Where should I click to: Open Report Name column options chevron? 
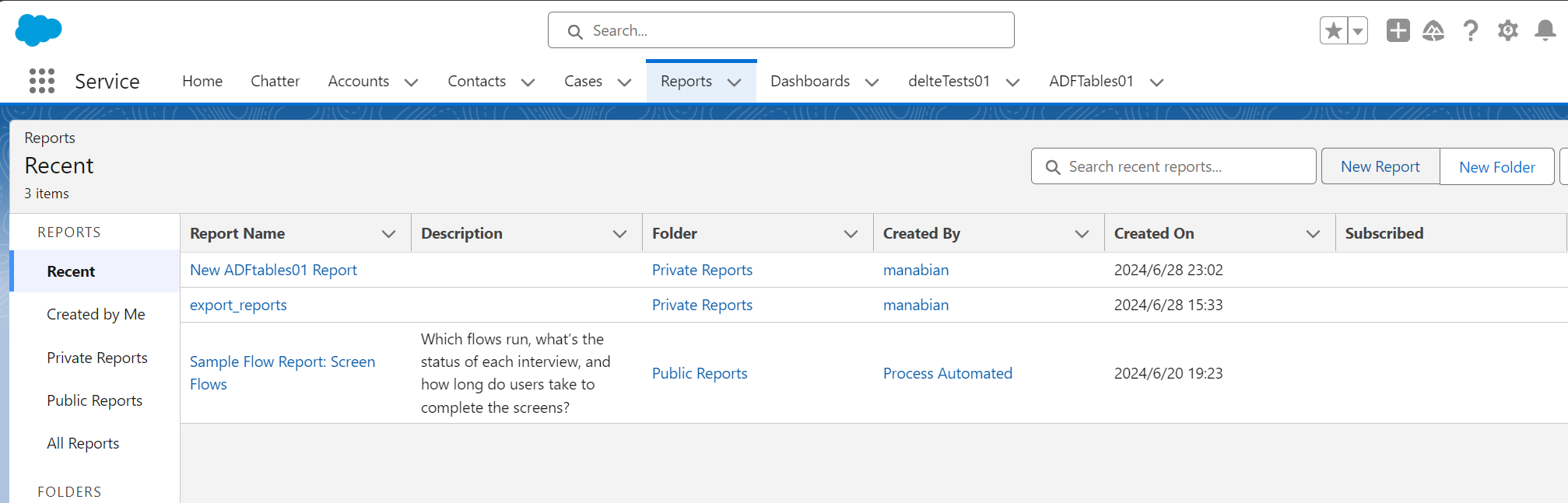tap(389, 234)
